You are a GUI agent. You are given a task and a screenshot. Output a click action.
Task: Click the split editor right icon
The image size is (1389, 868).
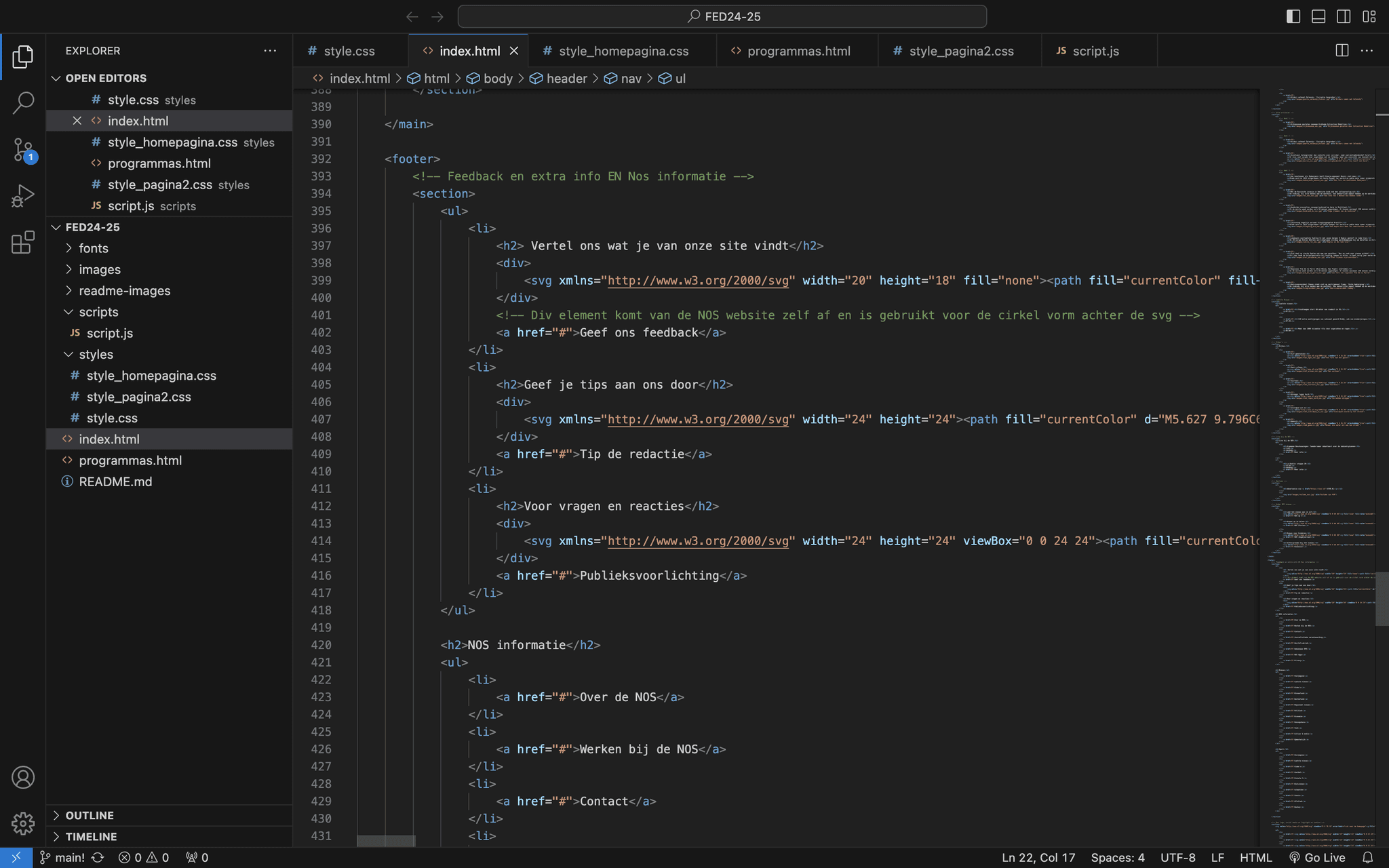[1342, 51]
